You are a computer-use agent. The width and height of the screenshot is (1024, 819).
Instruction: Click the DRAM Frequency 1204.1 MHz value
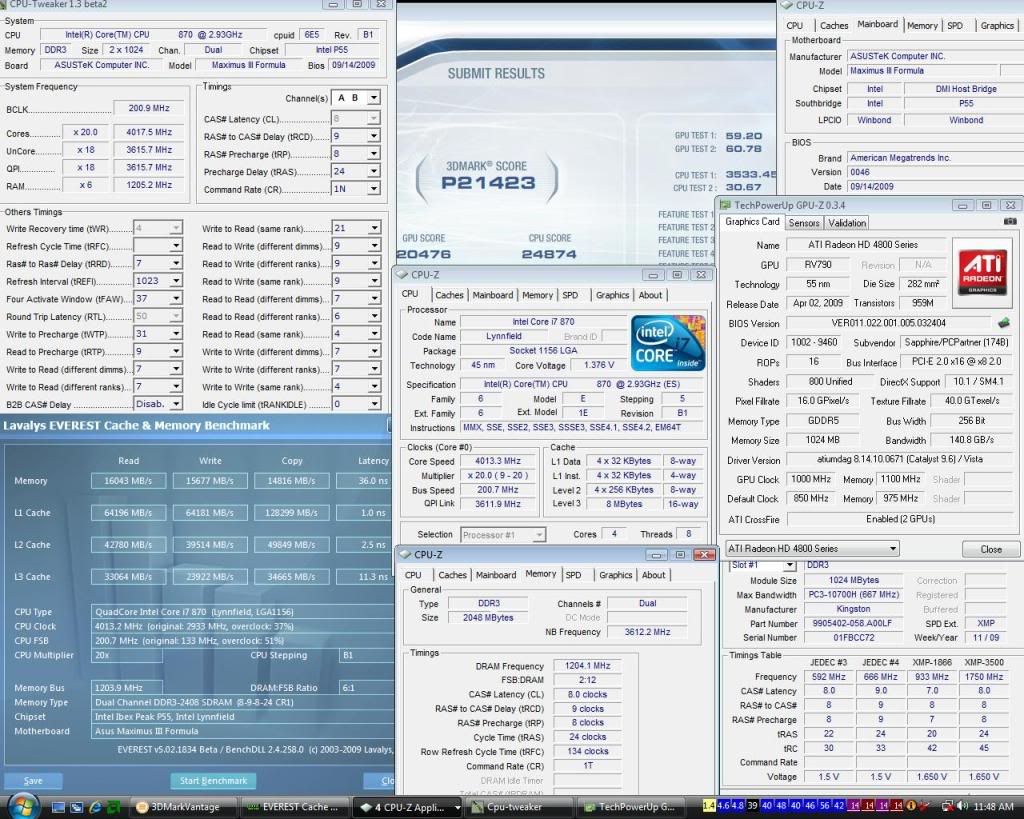pos(587,666)
